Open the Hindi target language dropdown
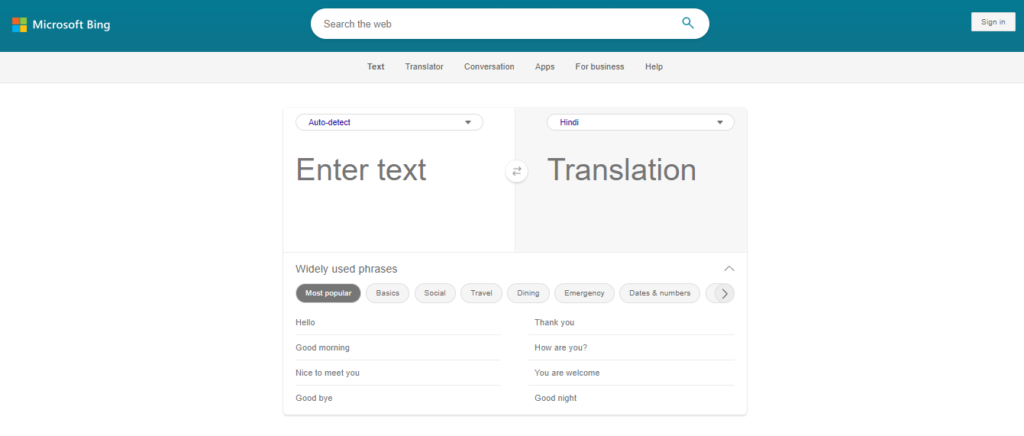Image resolution: width=1024 pixels, height=436 pixels. coord(640,122)
